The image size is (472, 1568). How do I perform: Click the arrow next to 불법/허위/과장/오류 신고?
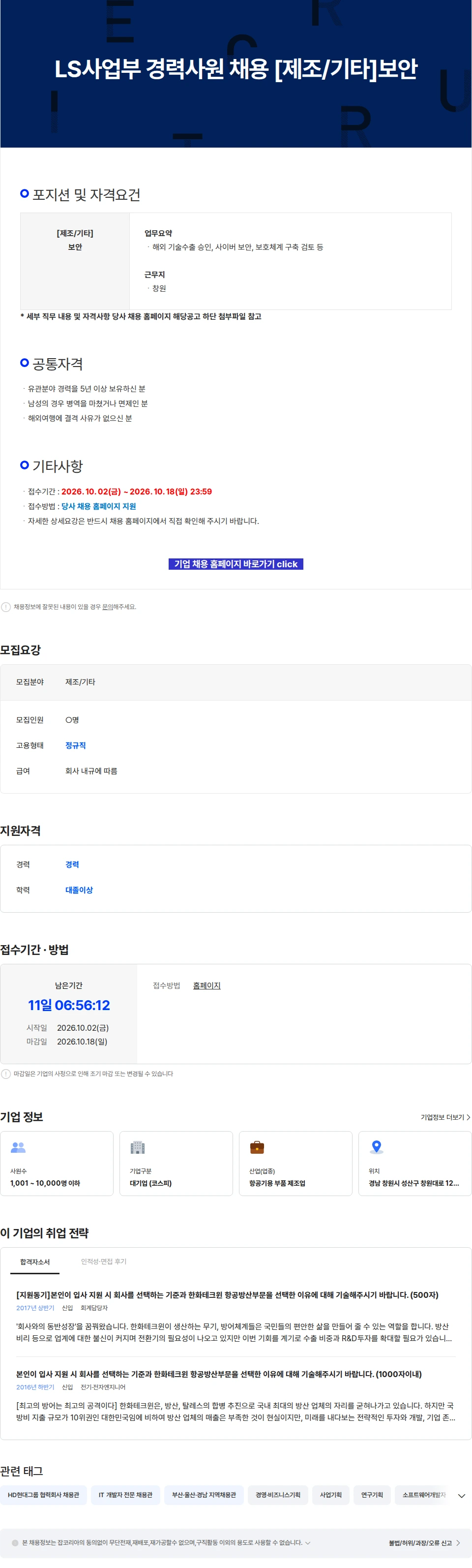458,1543
